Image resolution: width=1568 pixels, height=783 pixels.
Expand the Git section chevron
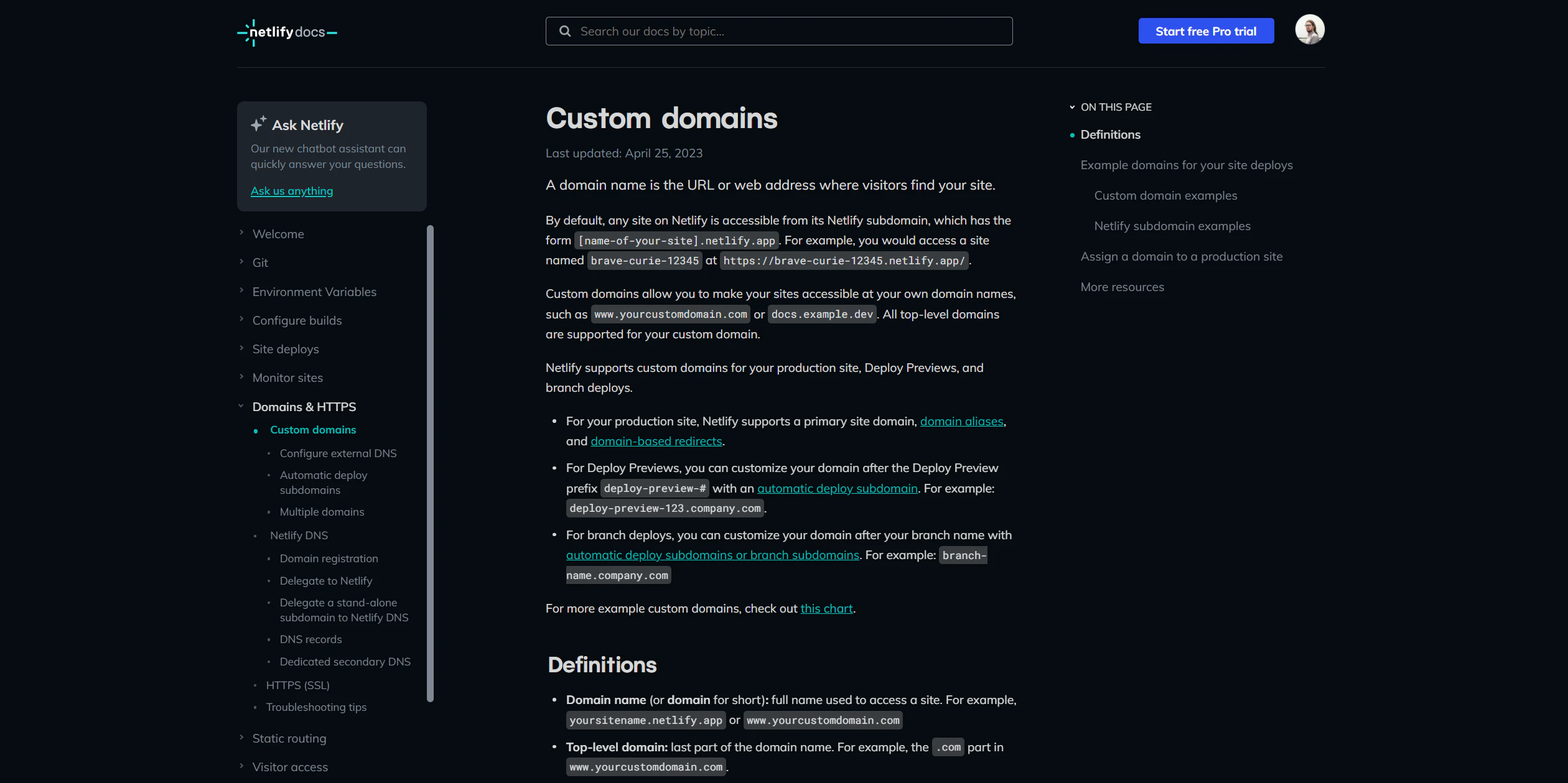click(x=241, y=261)
